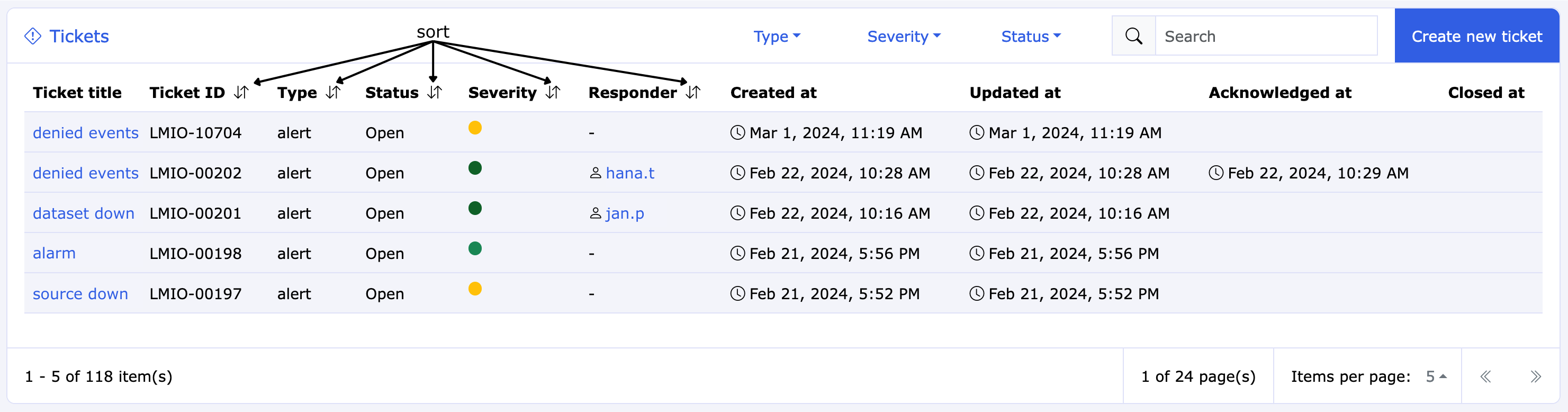Open the source down ticket
Viewport: 1568px width, 412px height.
click(x=80, y=294)
